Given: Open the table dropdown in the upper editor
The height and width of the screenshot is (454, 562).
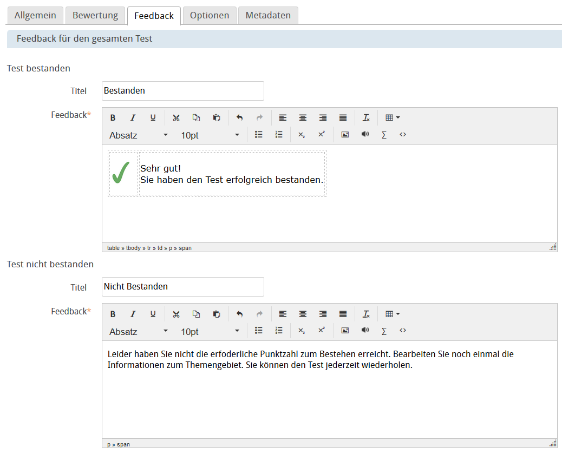Looking at the screenshot, I should 392,118.
